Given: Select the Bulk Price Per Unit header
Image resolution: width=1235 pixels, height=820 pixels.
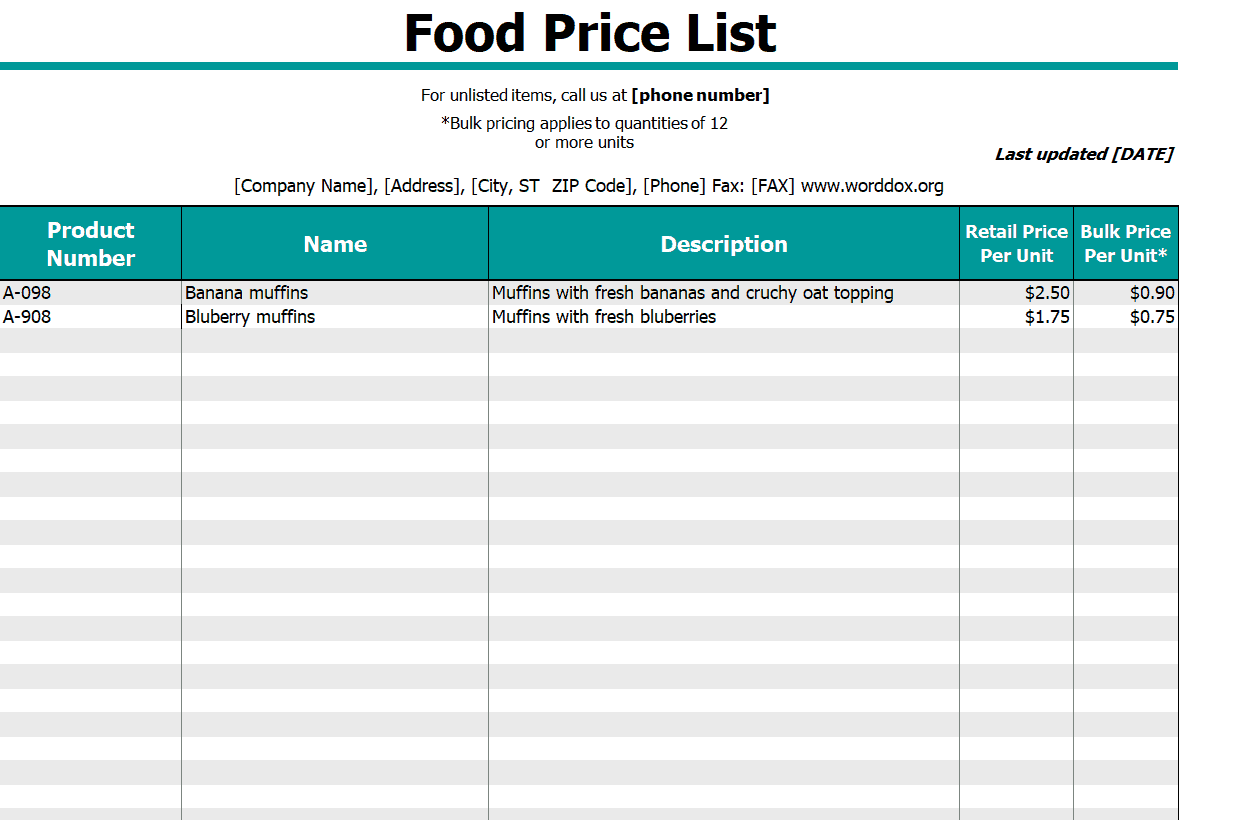Looking at the screenshot, I should [x=1126, y=244].
